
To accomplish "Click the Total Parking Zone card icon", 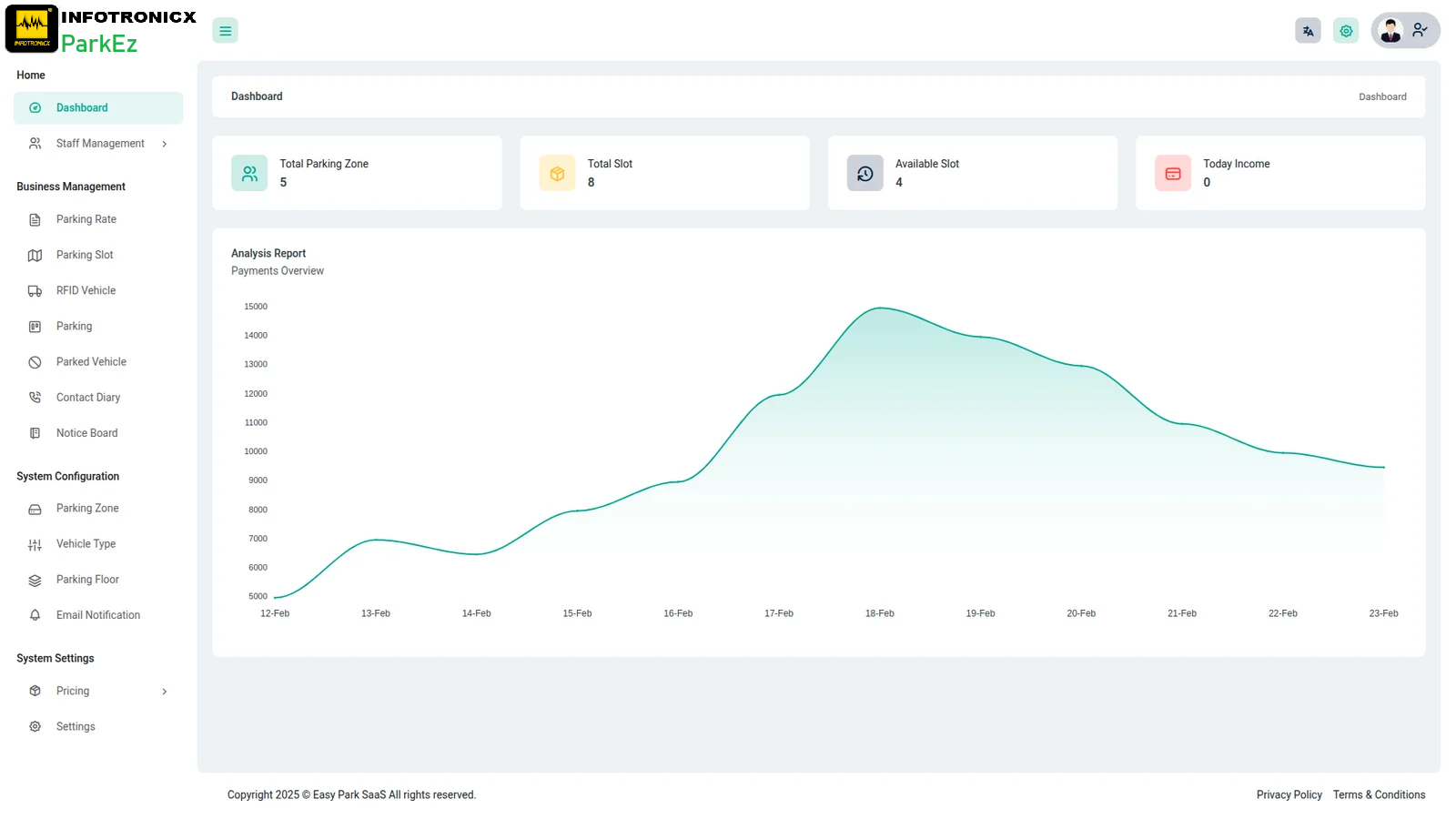I will 249,173.
